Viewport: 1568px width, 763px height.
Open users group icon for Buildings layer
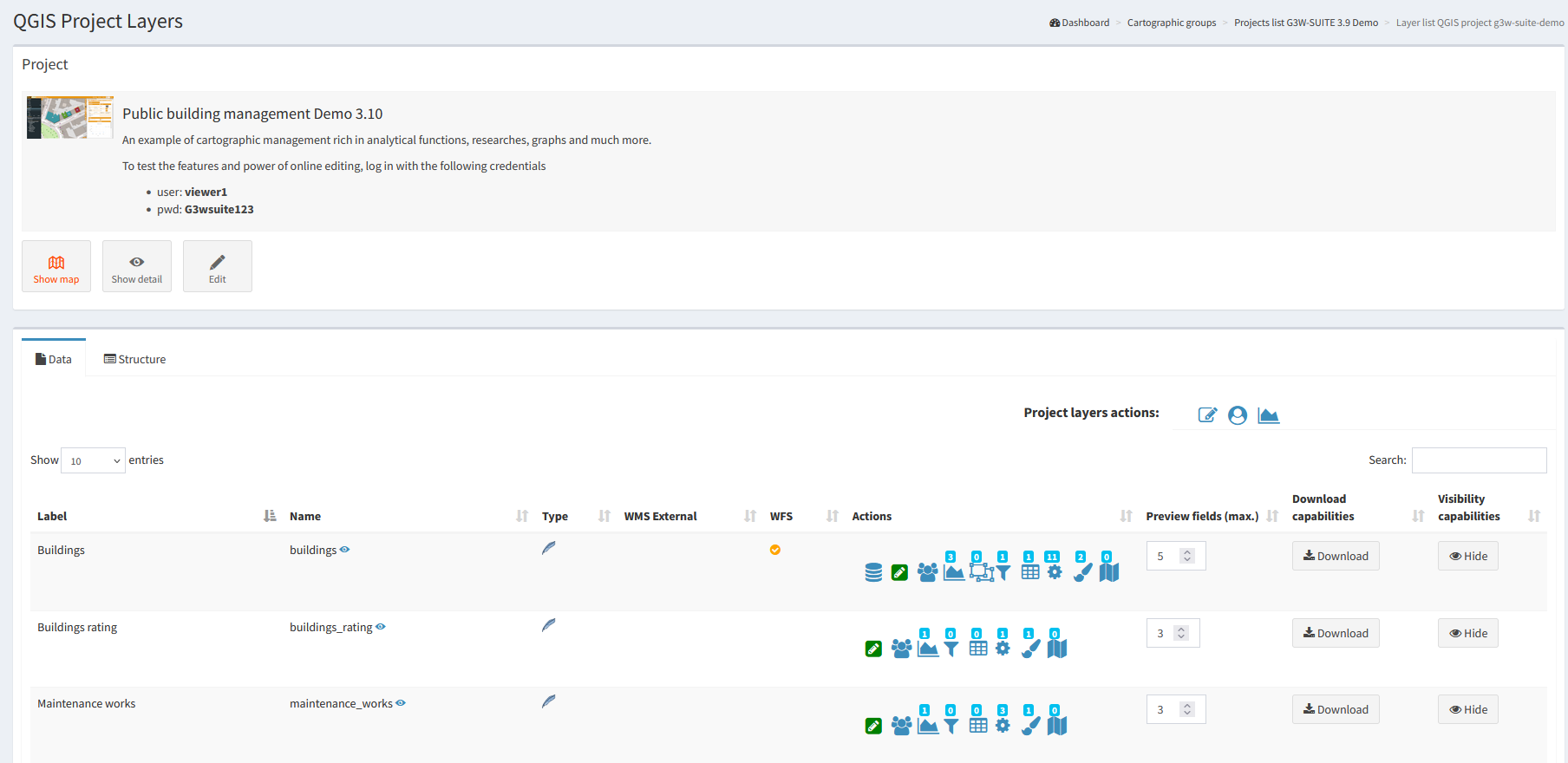click(927, 572)
